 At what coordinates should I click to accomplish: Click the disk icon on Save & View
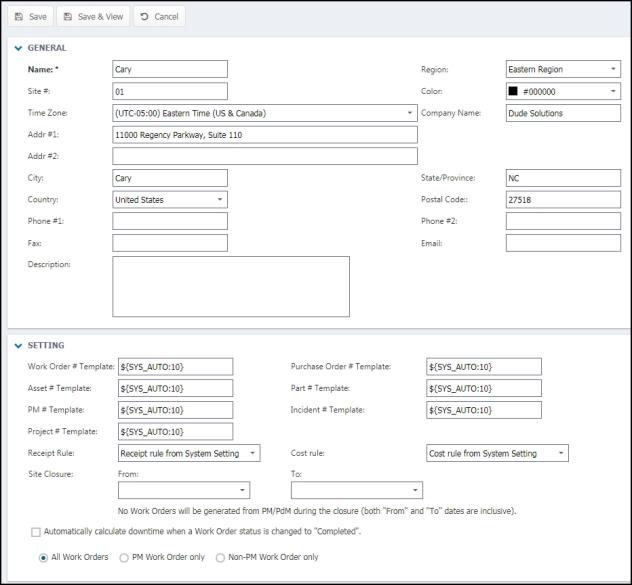click(68, 17)
